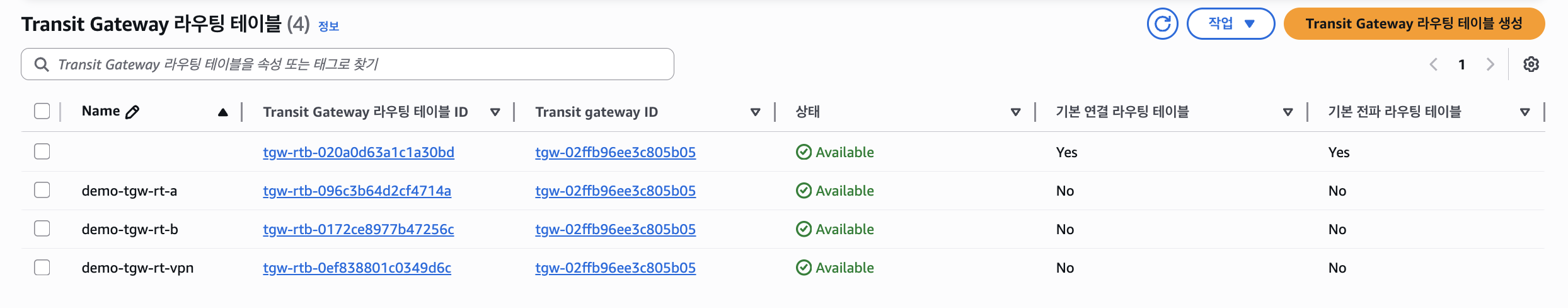Screen dimensions: 1568x308
Task: Open transit gateway ID link in first unnamed row
Action: coord(615,152)
